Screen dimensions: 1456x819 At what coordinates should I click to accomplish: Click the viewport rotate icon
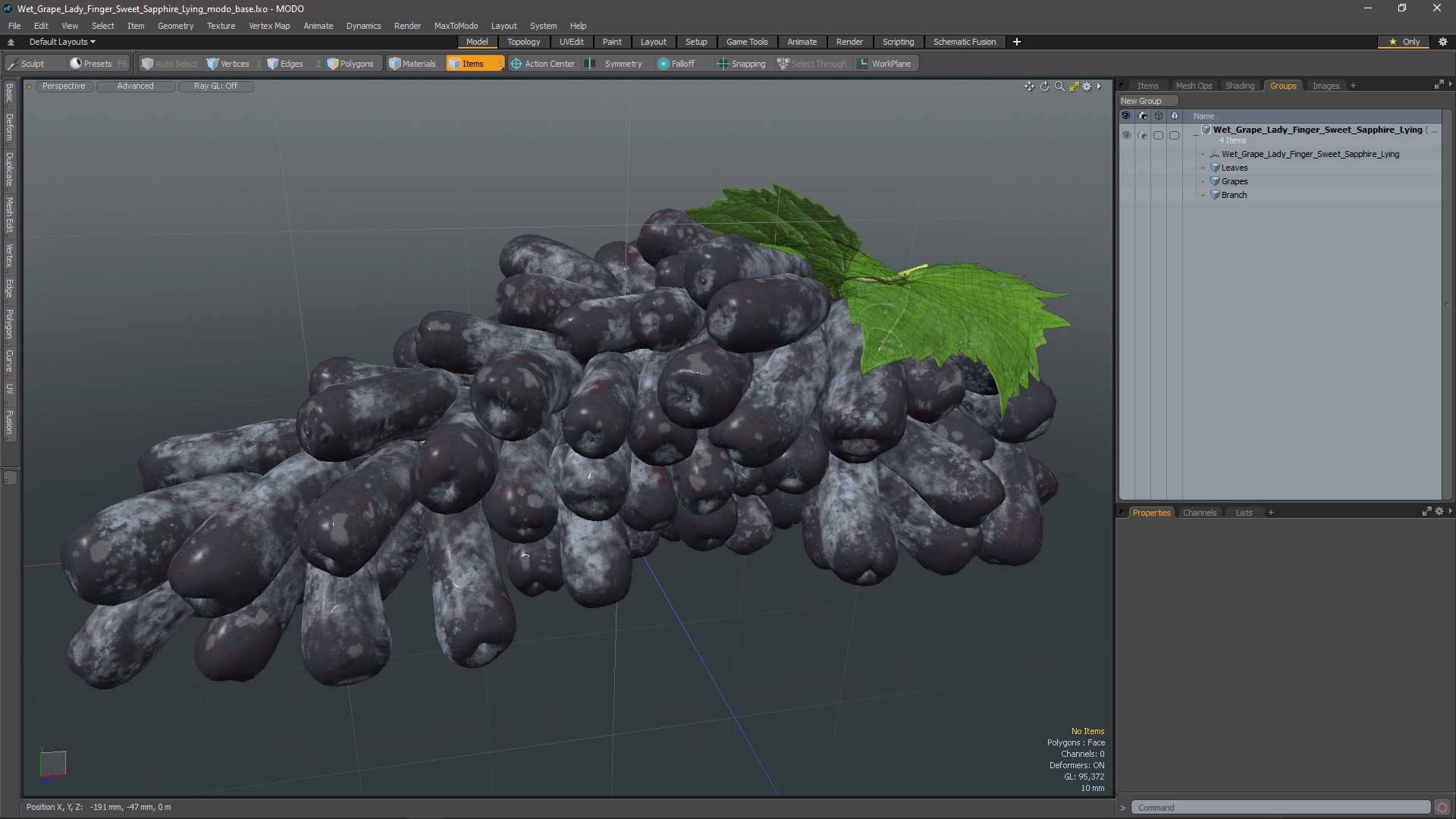1044,86
